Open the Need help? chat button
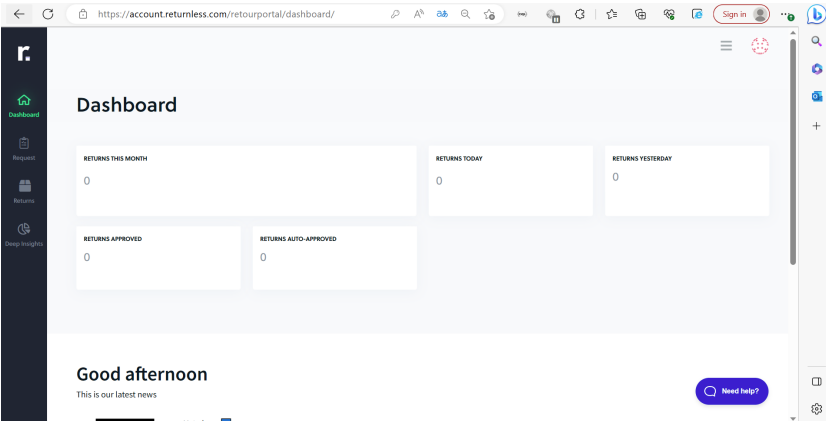826x421 pixels. [x=732, y=391]
